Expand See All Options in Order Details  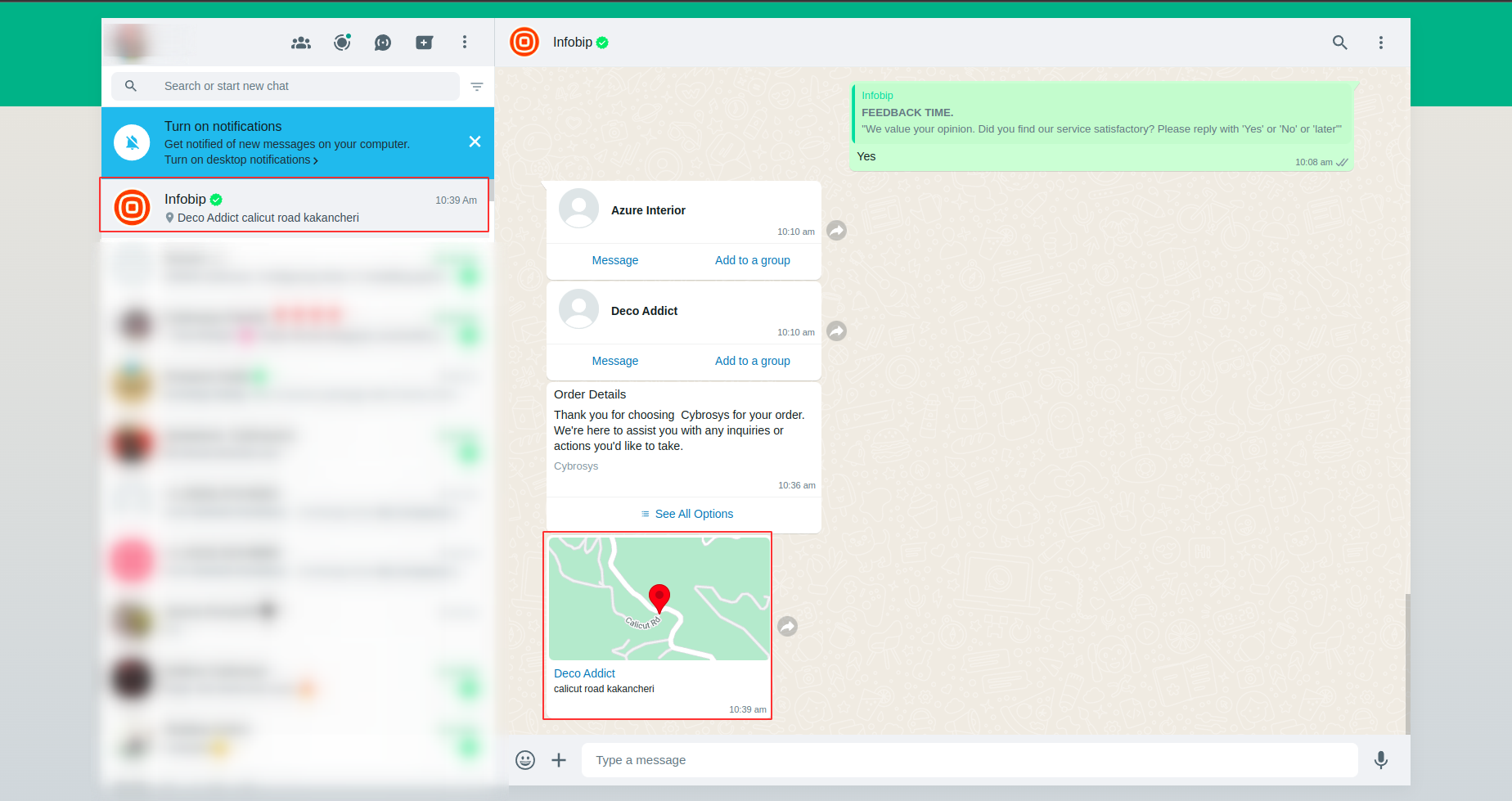(x=687, y=514)
